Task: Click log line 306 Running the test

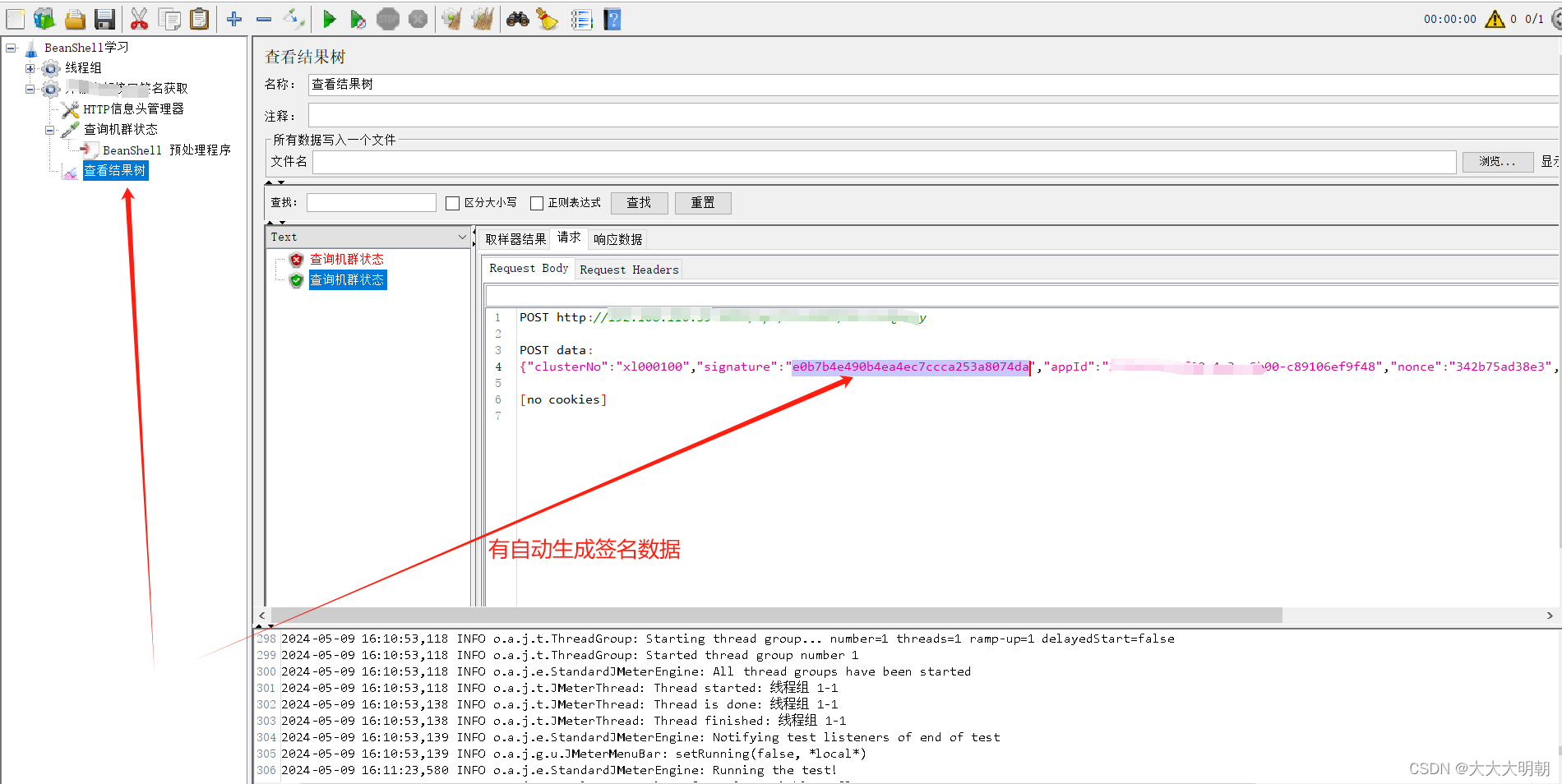Action: pyautogui.click(x=559, y=770)
